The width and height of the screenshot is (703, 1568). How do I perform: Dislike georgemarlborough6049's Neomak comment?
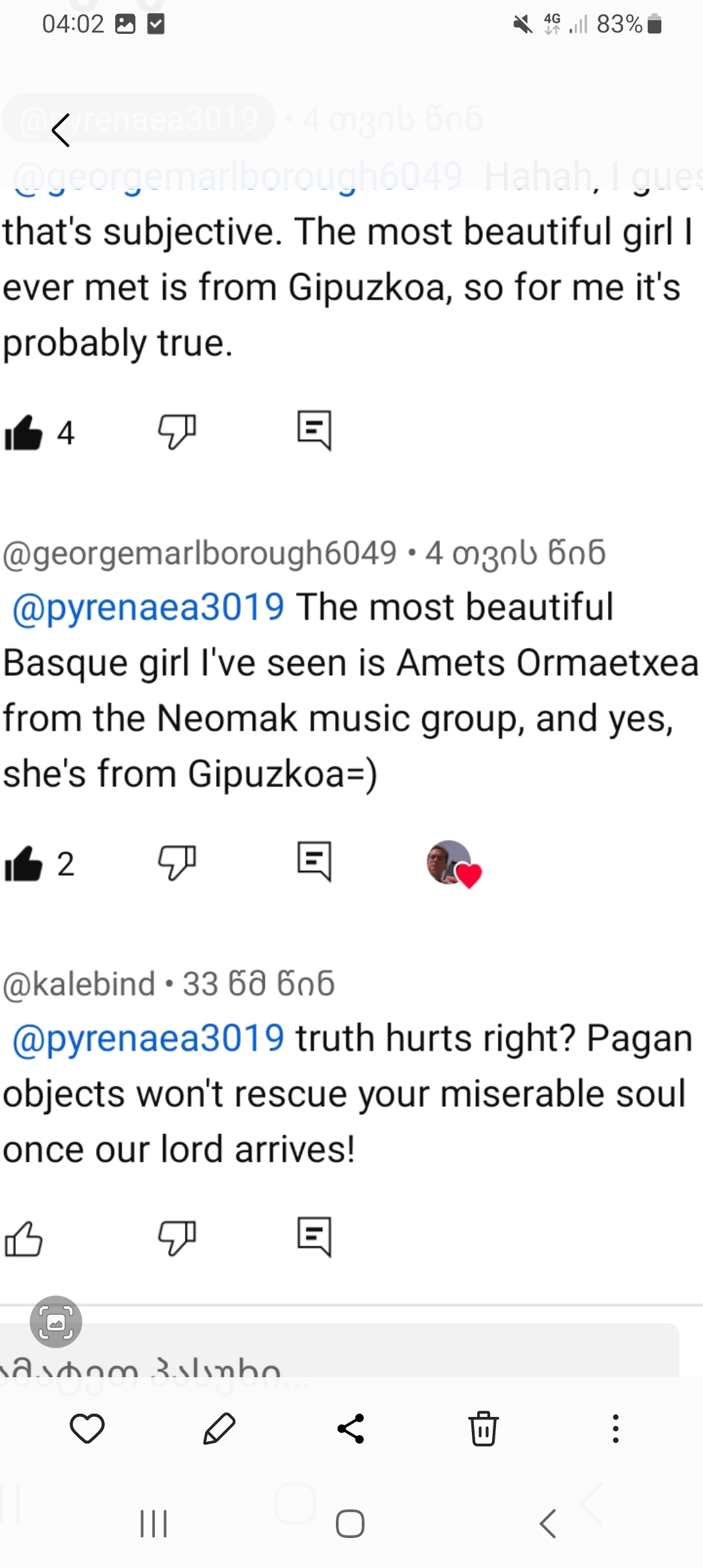(177, 862)
